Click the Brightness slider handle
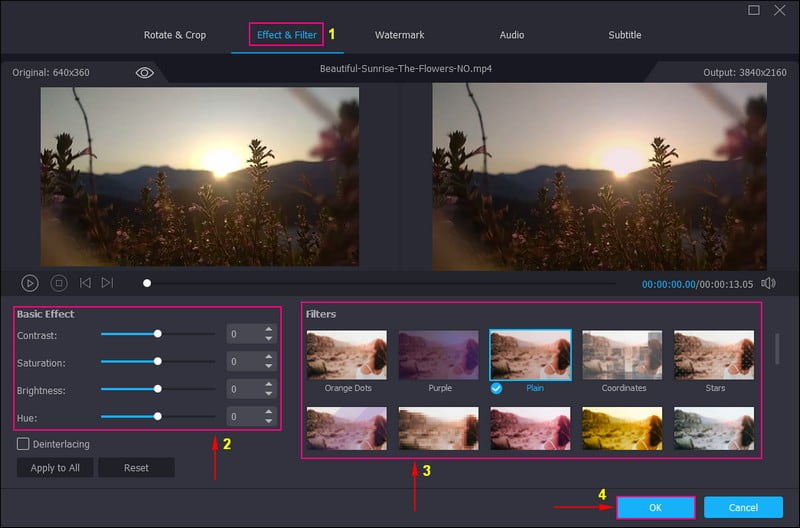 (157, 389)
